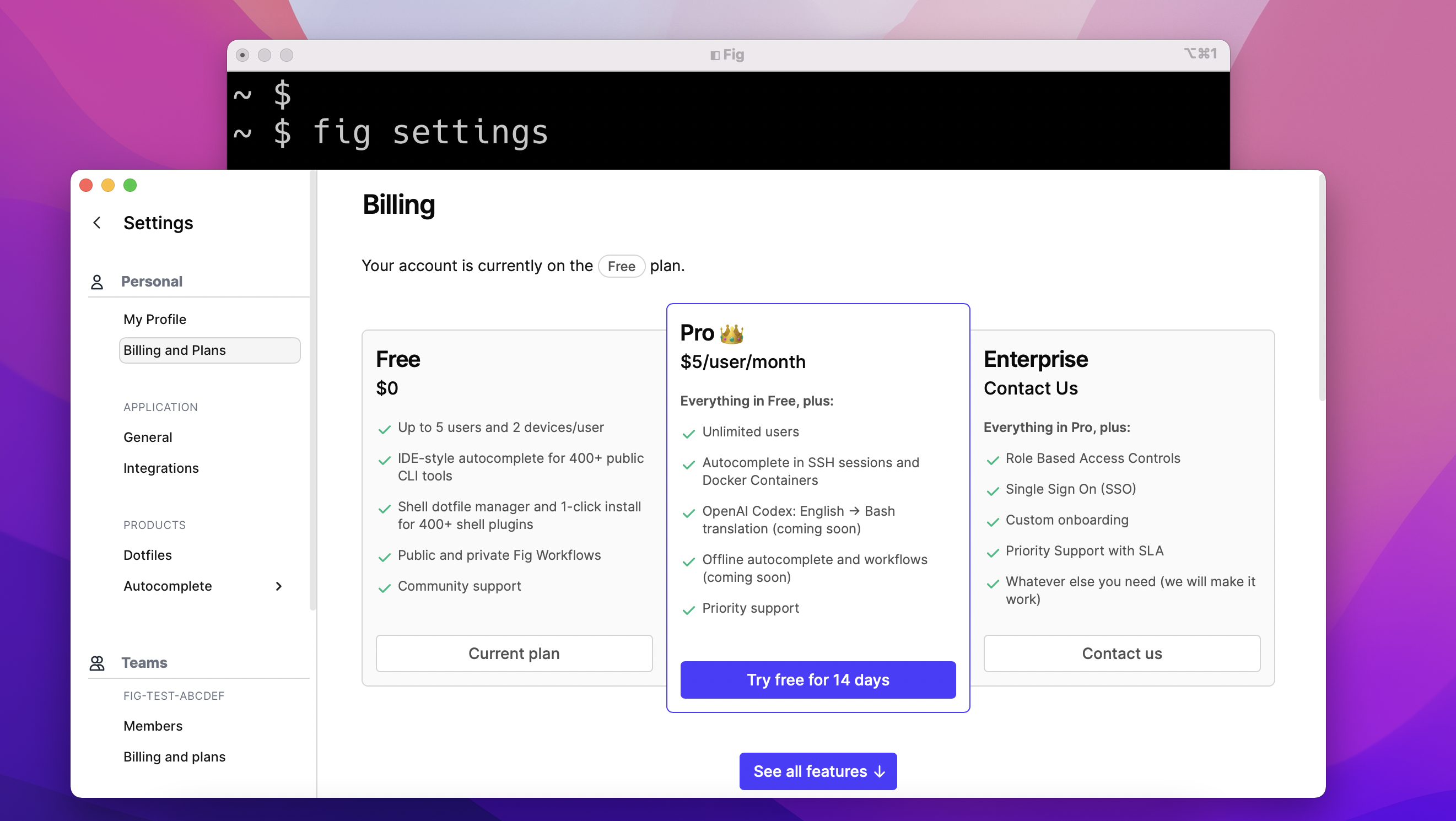The height and width of the screenshot is (821, 1456).
Task: Click See all features button
Action: (818, 771)
